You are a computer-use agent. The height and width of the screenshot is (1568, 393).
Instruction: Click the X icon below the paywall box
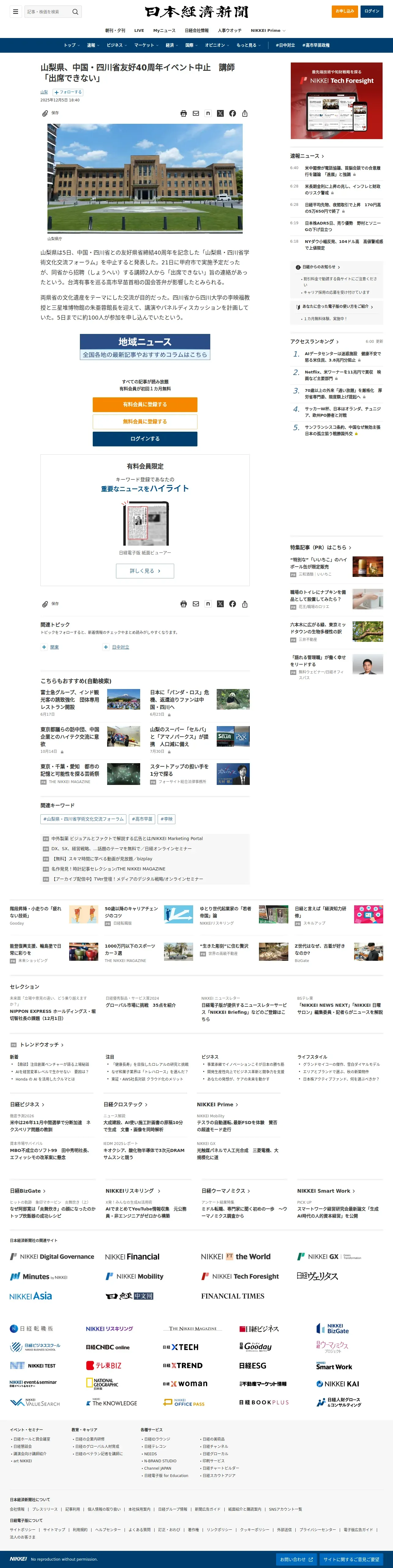(x=220, y=604)
